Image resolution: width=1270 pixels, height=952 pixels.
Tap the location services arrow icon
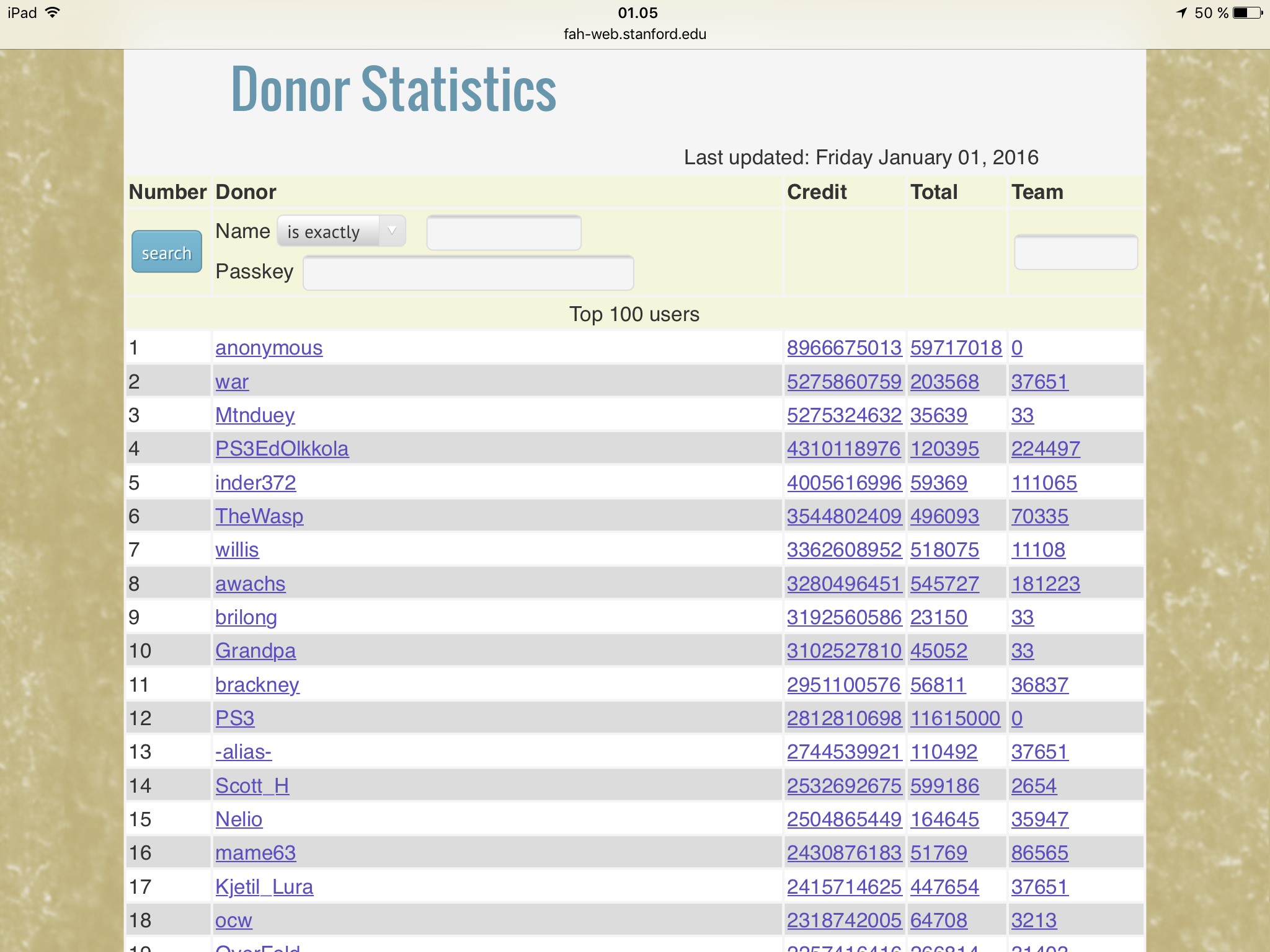(x=1182, y=13)
